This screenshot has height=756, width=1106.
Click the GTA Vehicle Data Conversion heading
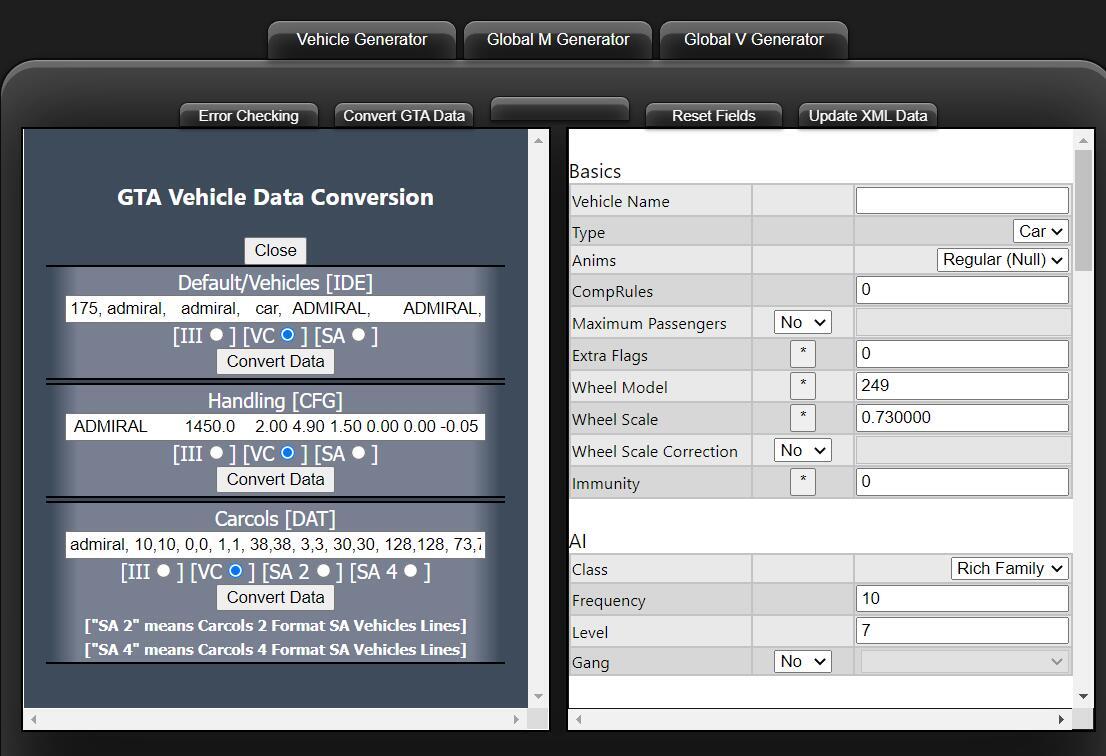(275, 197)
